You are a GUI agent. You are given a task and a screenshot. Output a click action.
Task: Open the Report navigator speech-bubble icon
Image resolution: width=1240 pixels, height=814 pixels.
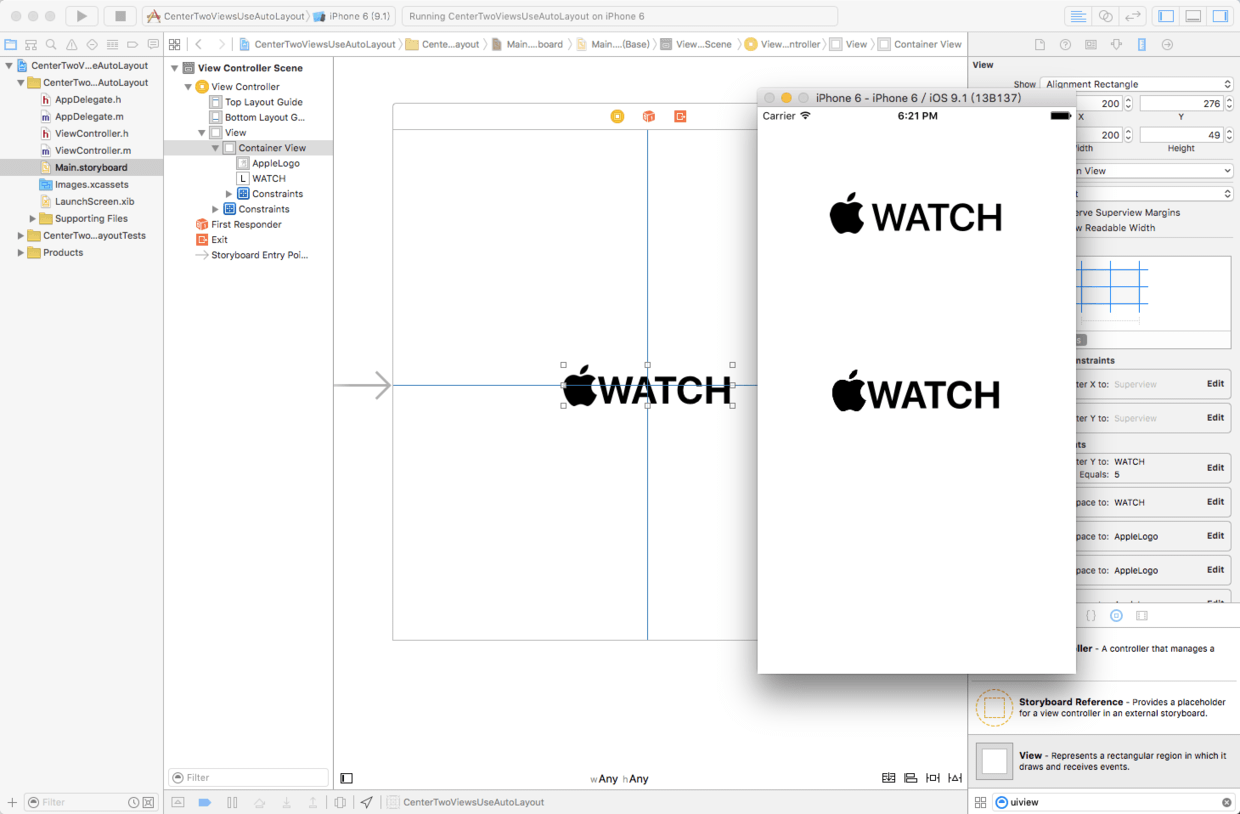[x=153, y=45]
